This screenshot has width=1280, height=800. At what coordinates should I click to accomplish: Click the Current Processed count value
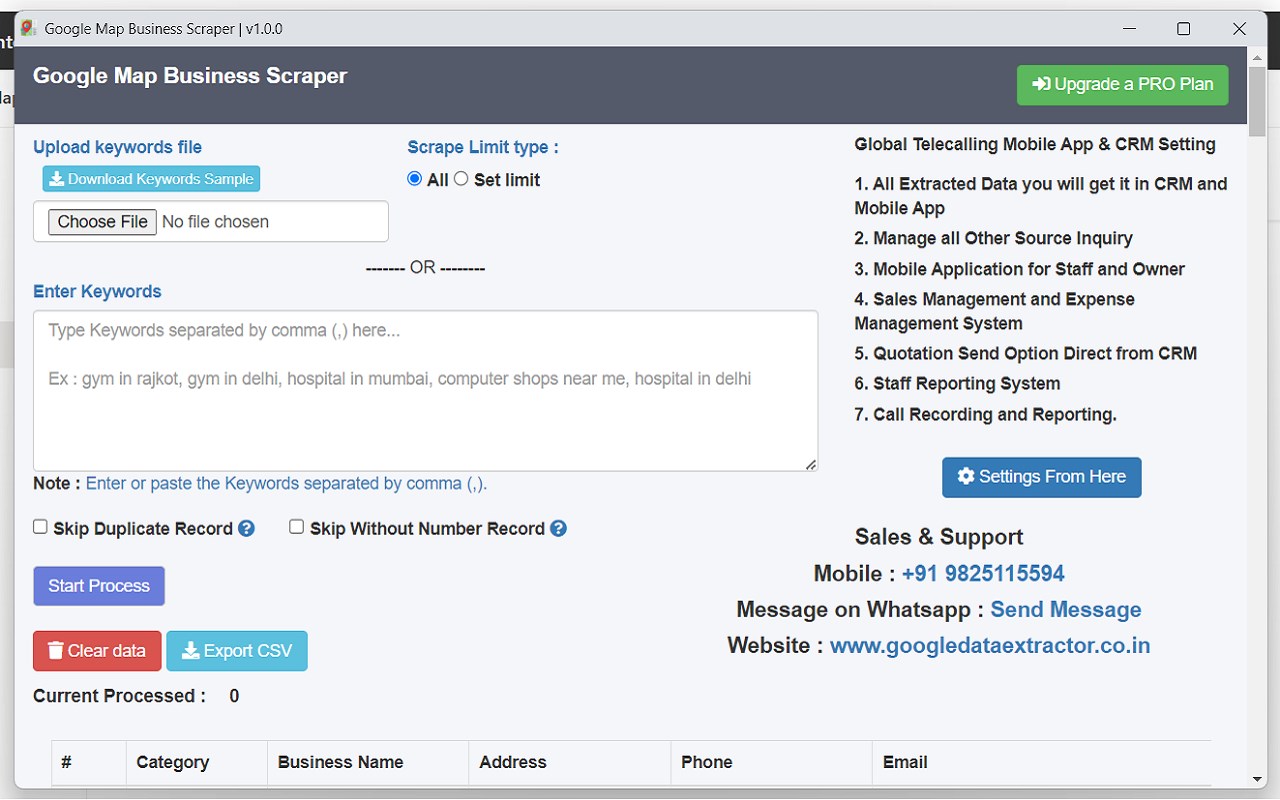pyautogui.click(x=234, y=696)
